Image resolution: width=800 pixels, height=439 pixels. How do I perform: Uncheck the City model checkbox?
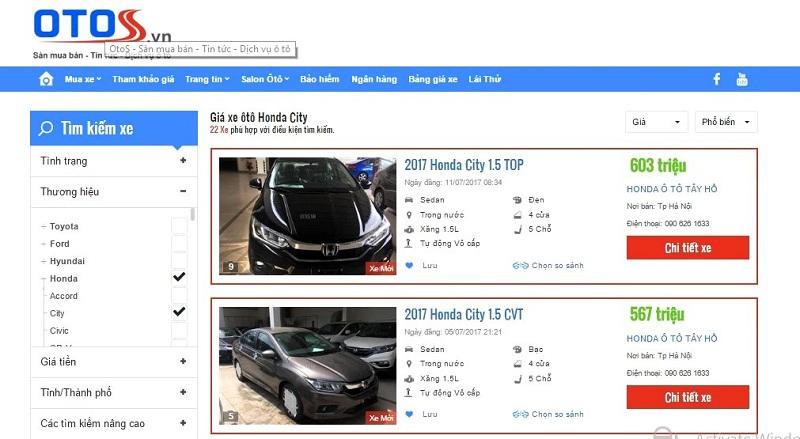(x=179, y=312)
